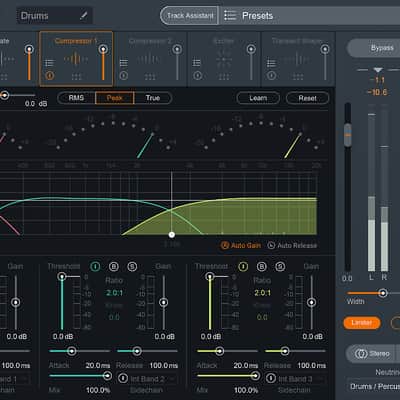Screen dimensions: 400x400
Task: Click Compressor 2 module grip dots icon
Action: click(150, 77)
